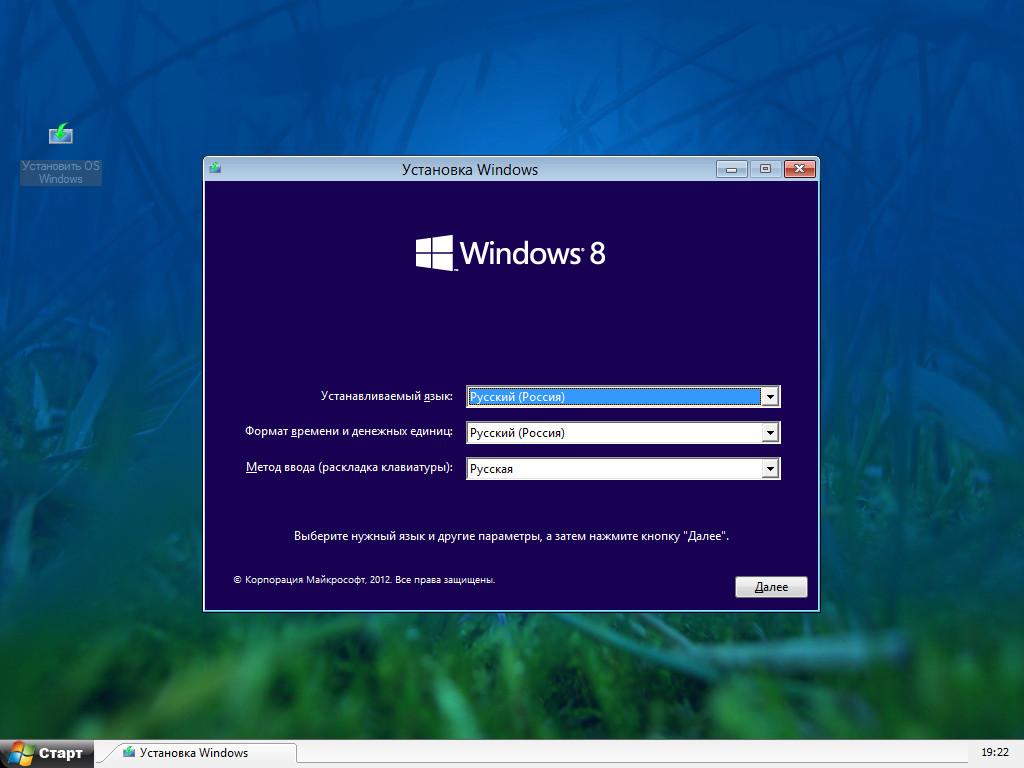Click the 'Установка Windows' title bar text
1024x768 pixels.
point(470,169)
